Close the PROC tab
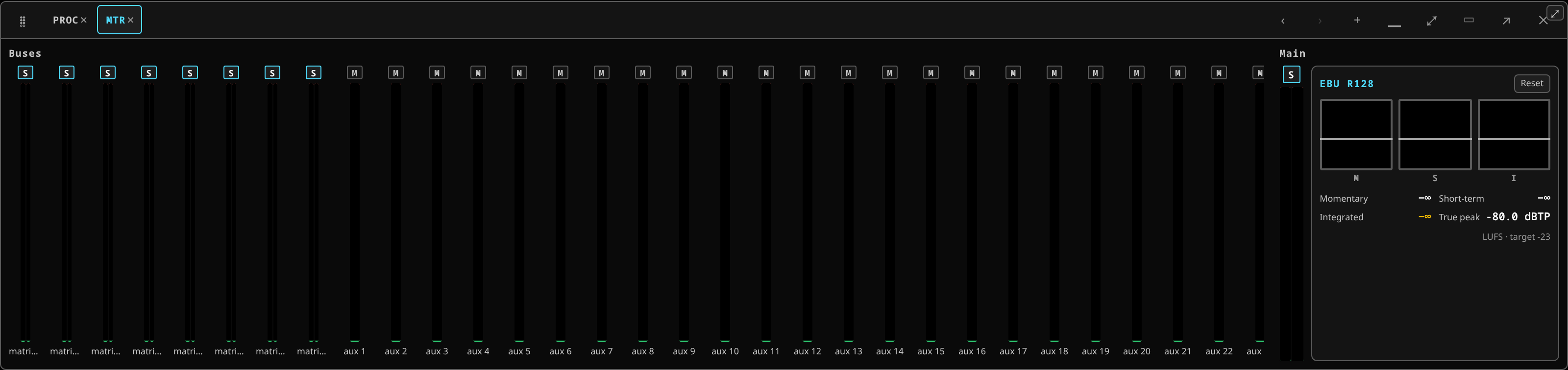The image size is (1568, 370). tap(84, 20)
